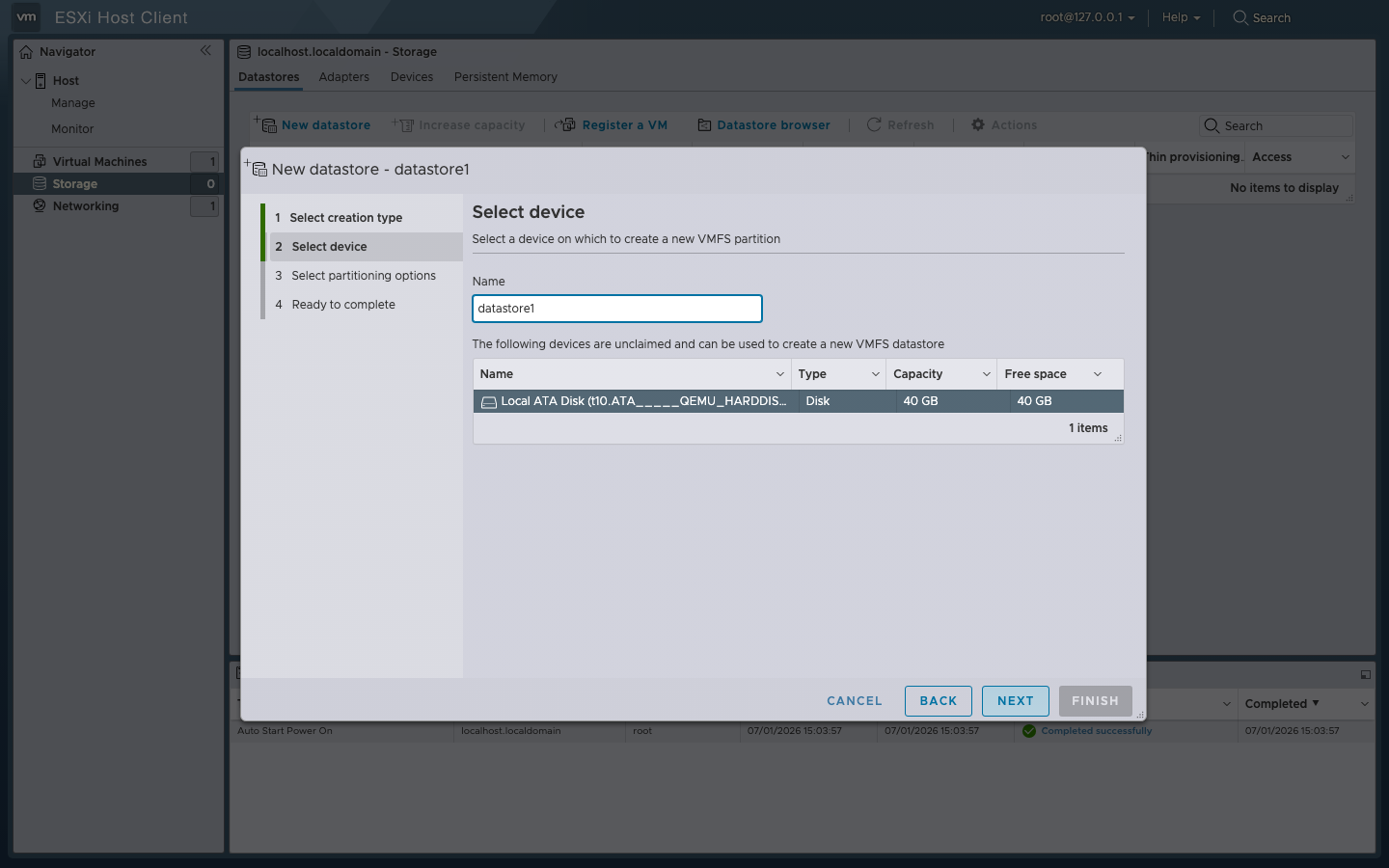The image size is (1389, 868).
Task: Click the Navigator home icon
Action: click(x=26, y=52)
